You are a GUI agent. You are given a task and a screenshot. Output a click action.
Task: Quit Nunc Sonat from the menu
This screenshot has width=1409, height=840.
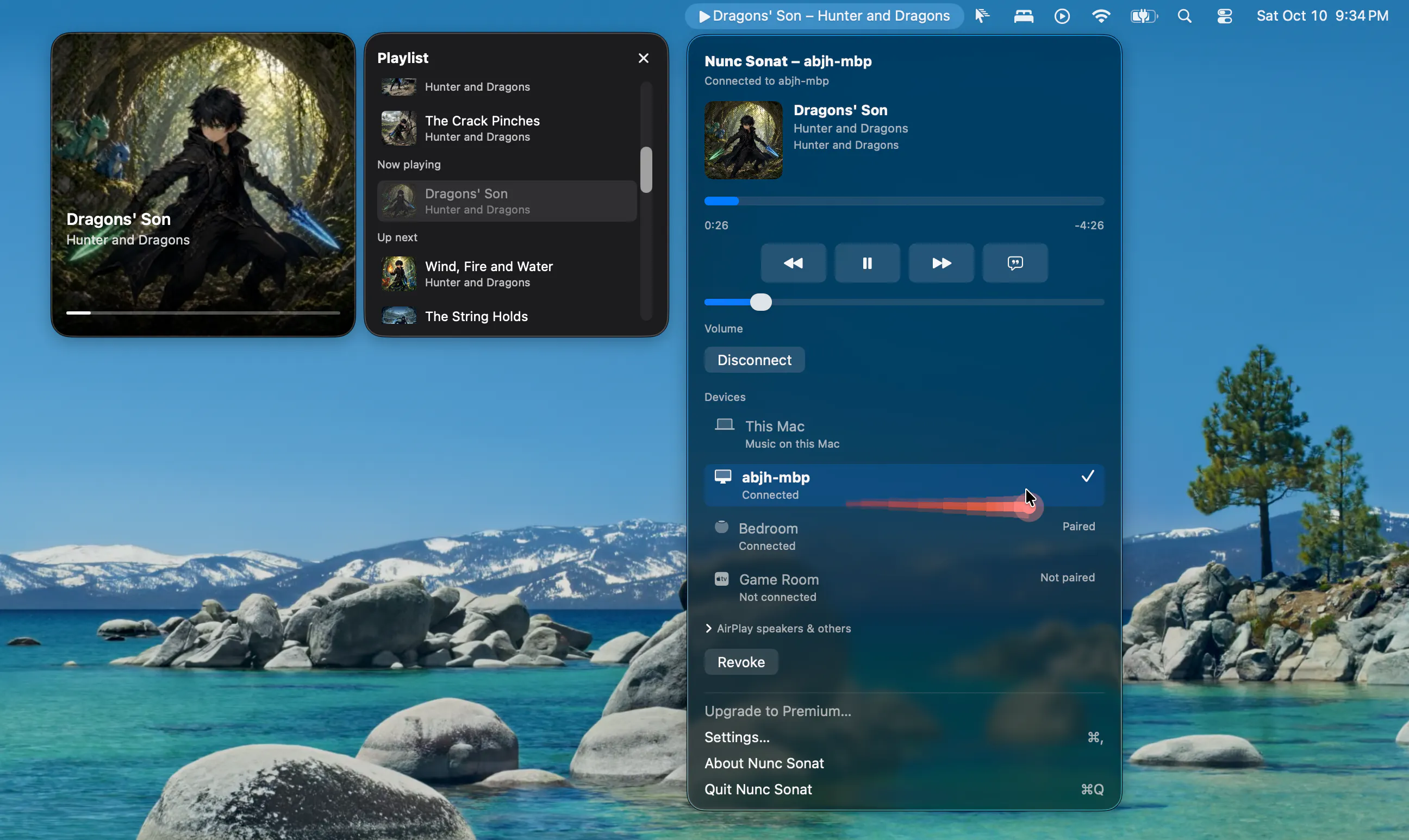click(904, 789)
